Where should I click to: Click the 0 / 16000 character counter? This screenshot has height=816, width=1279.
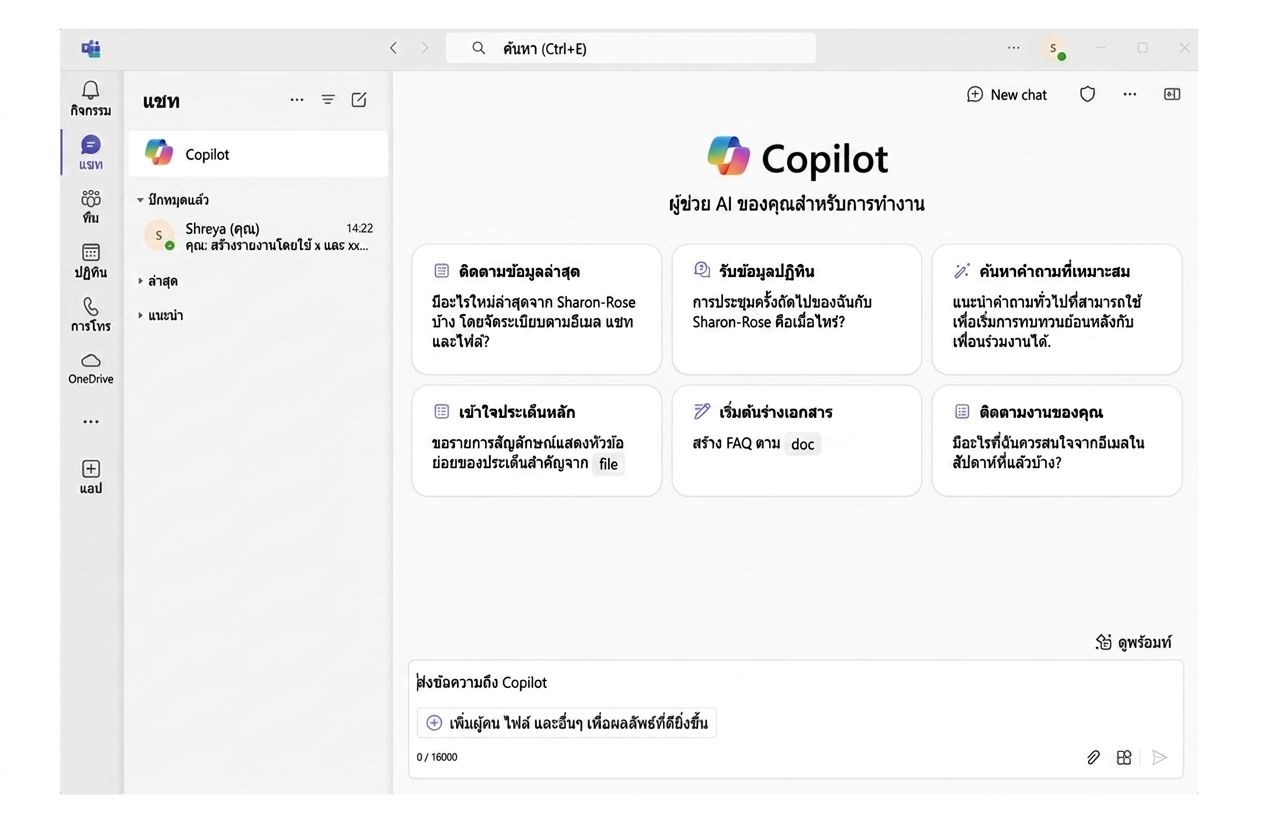[437, 757]
